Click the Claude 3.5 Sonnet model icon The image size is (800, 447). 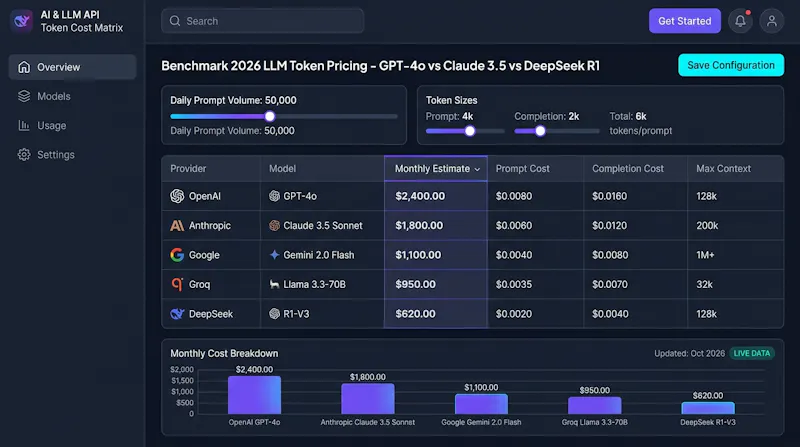point(274,226)
